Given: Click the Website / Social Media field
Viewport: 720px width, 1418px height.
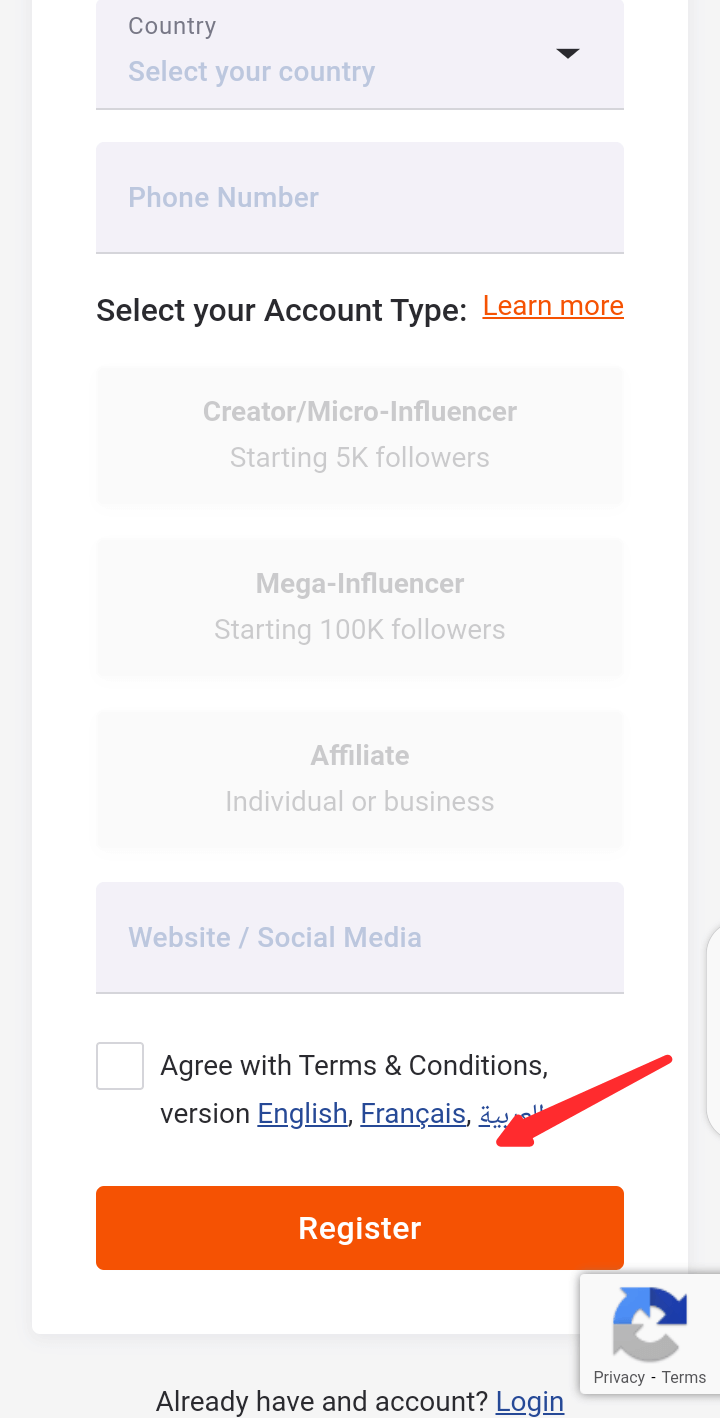Looking at the screenshot, I should coord(360,938).
